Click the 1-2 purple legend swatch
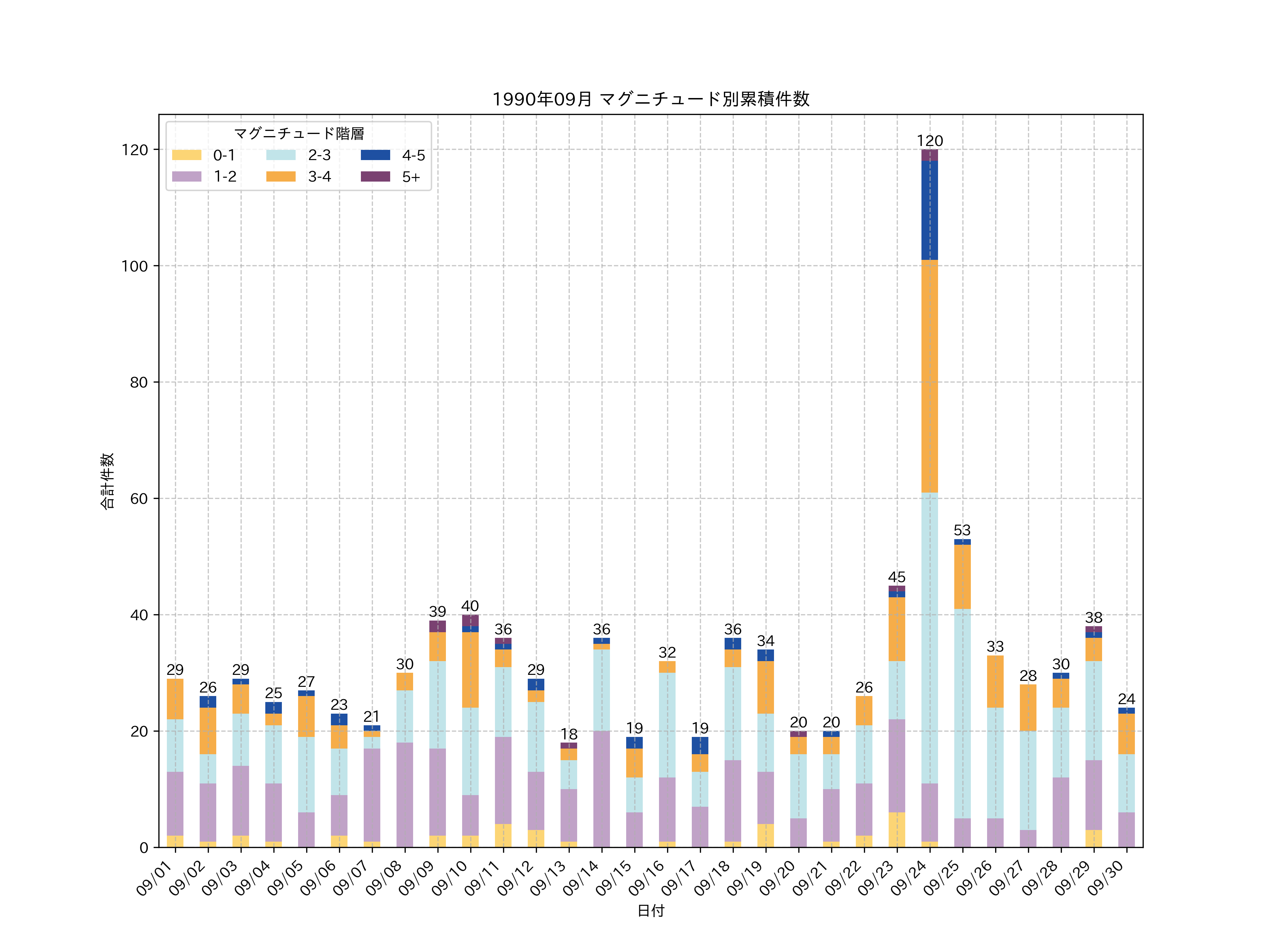 [187, 177]
